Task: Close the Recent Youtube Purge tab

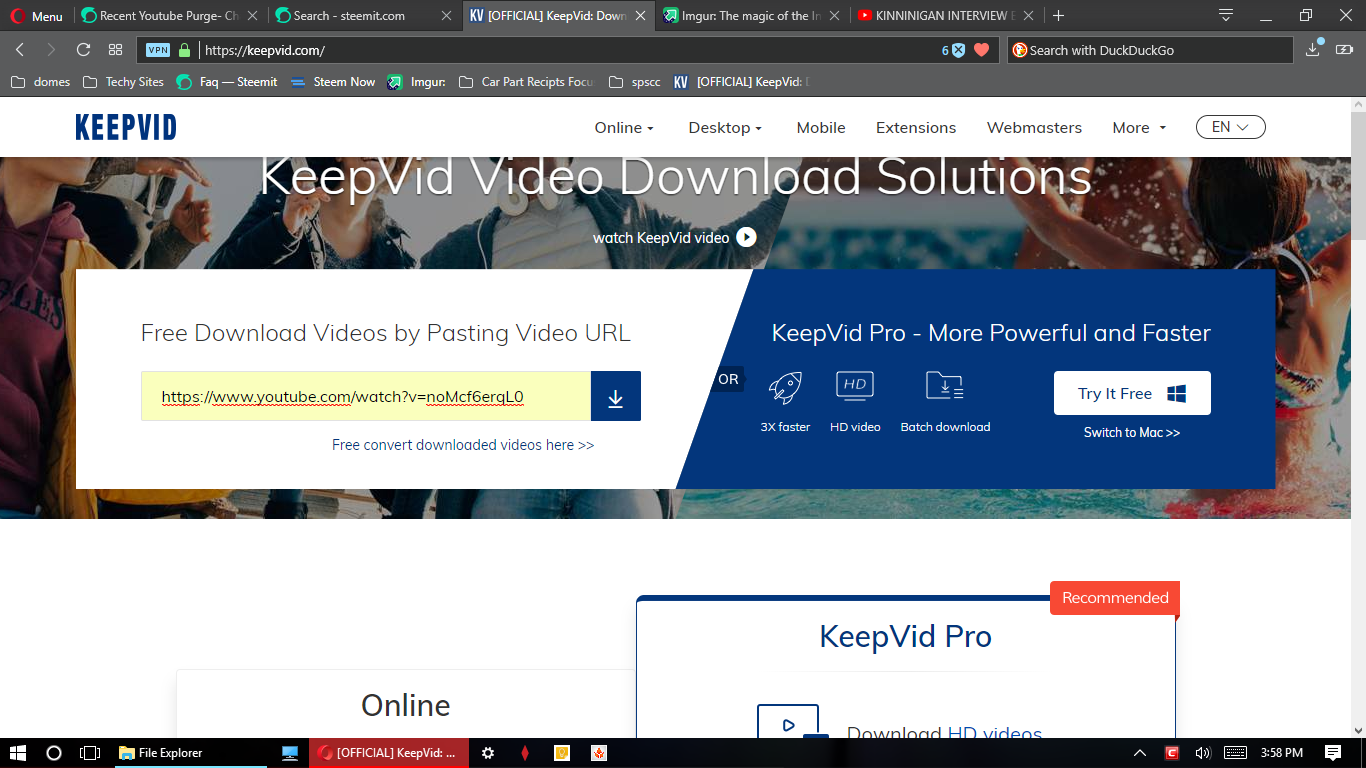Action: pyautogui.click(x=252, y=16)
